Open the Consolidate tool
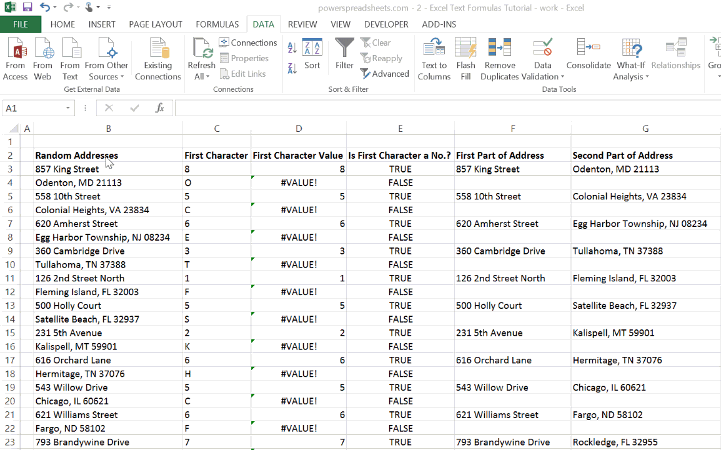The image size is (721, 450). (588, 54)
